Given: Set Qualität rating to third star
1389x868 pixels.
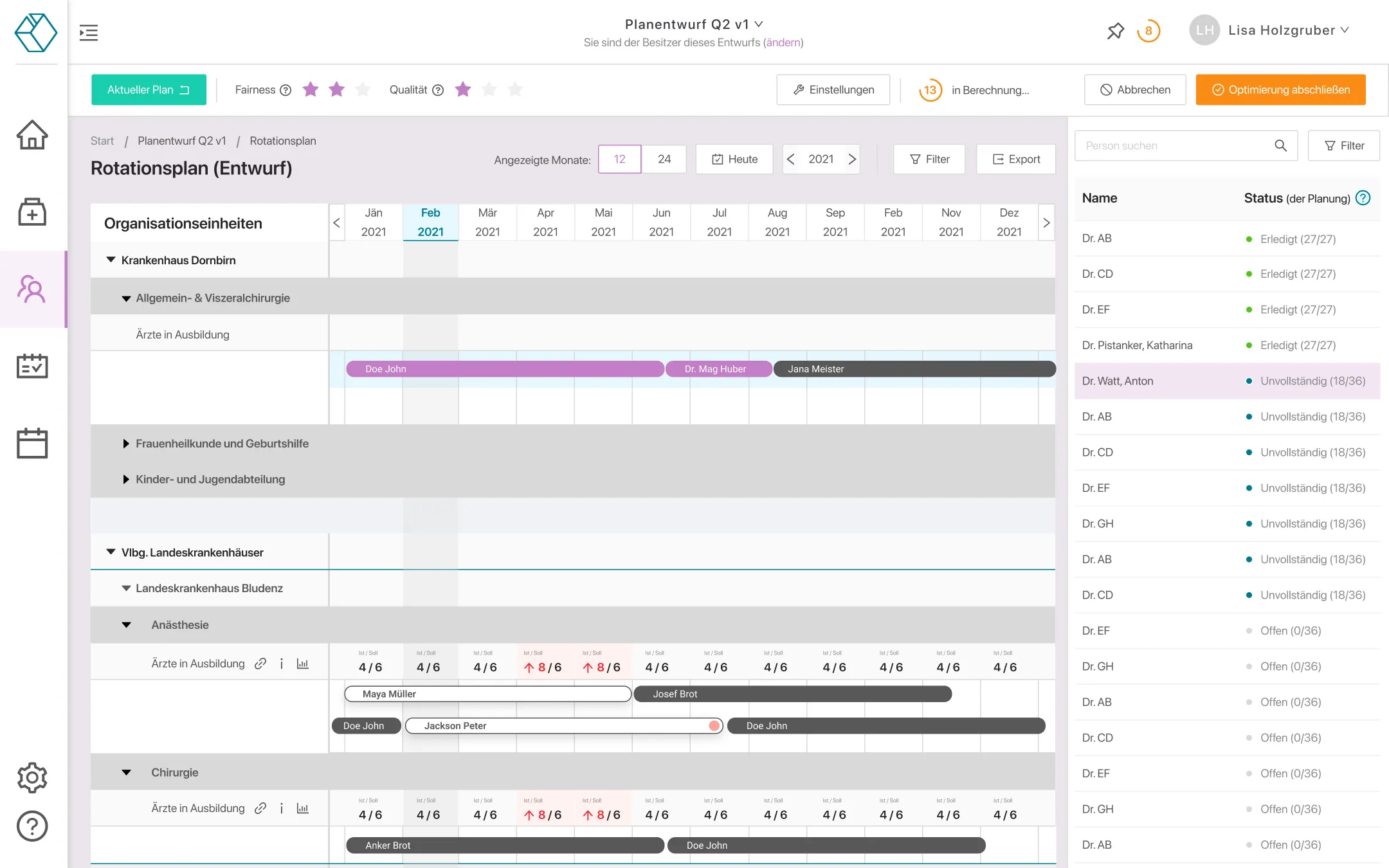Looking at the screenshot, I should (515, 89).
